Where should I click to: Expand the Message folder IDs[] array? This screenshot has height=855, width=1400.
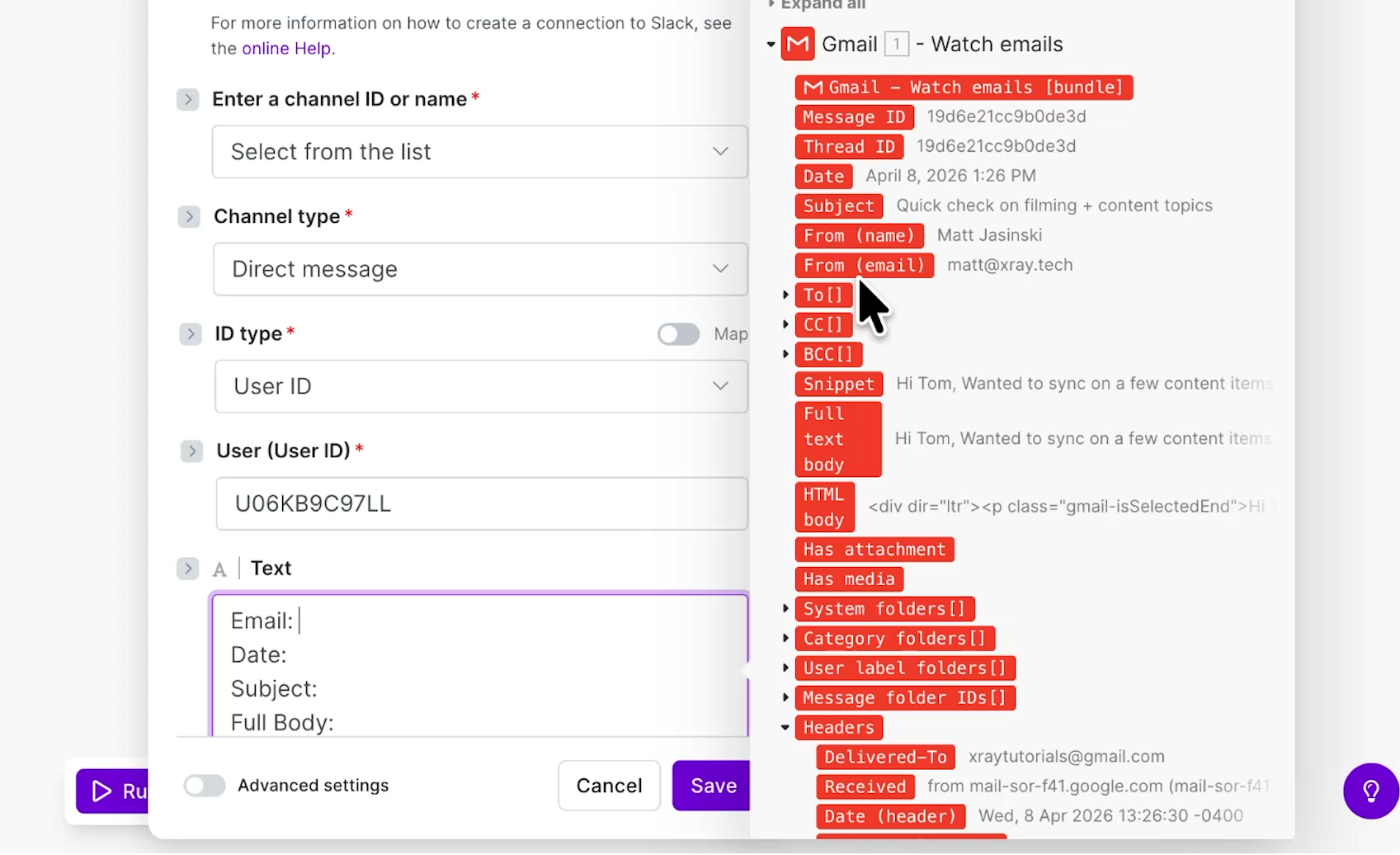pos(785,697)
